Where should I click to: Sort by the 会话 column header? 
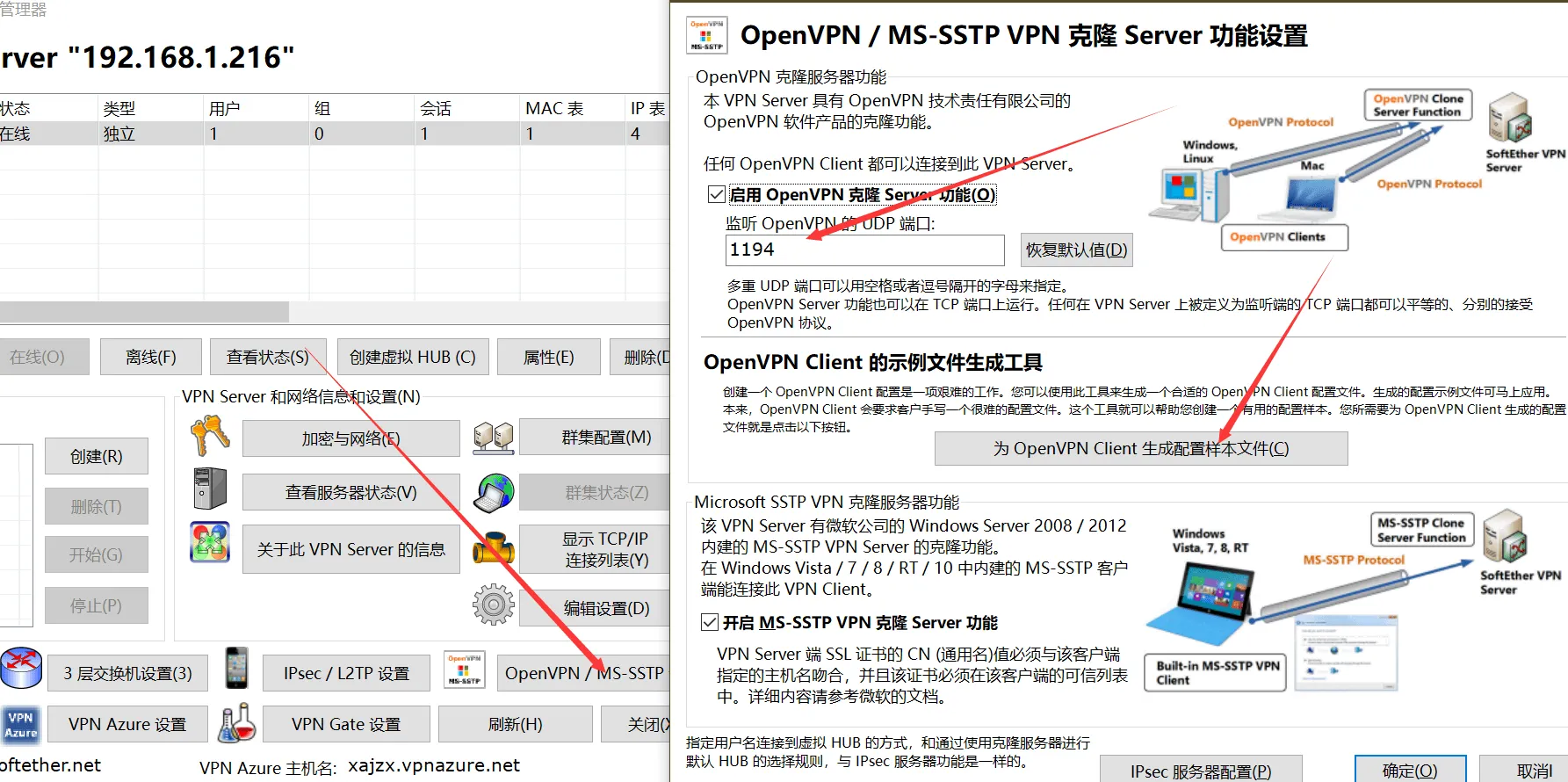(x=466, y=108)
